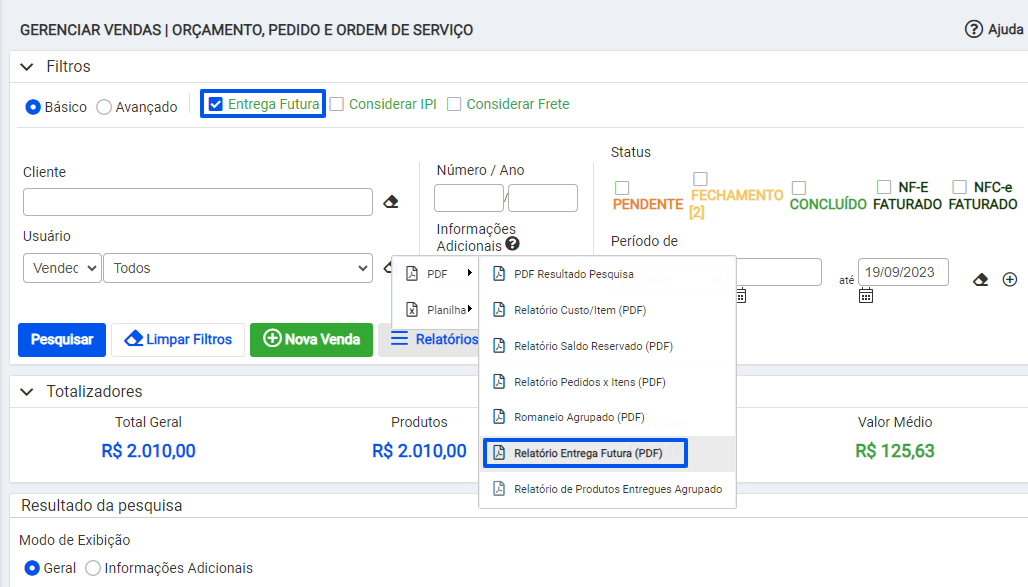The height and width of the screenshot is (587, 1028).
Task: Open calendar icon below the end date
Action: coord(866,296)
